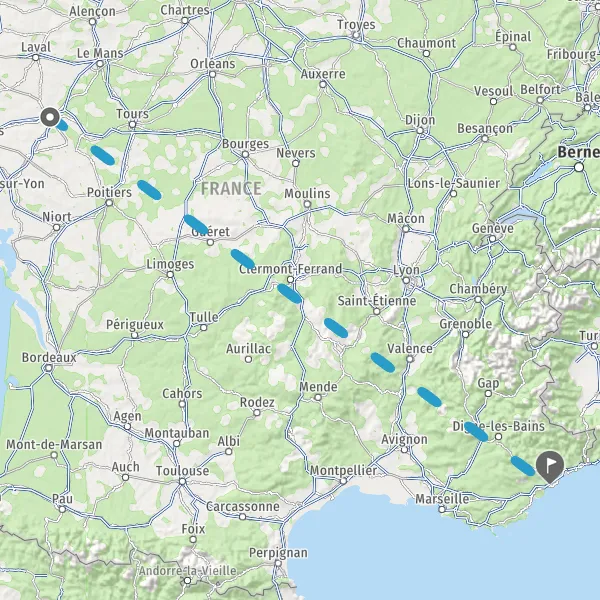600x600 pixels.
Task: Click the route dash near Guéret
Action: (x=196, y=225)
